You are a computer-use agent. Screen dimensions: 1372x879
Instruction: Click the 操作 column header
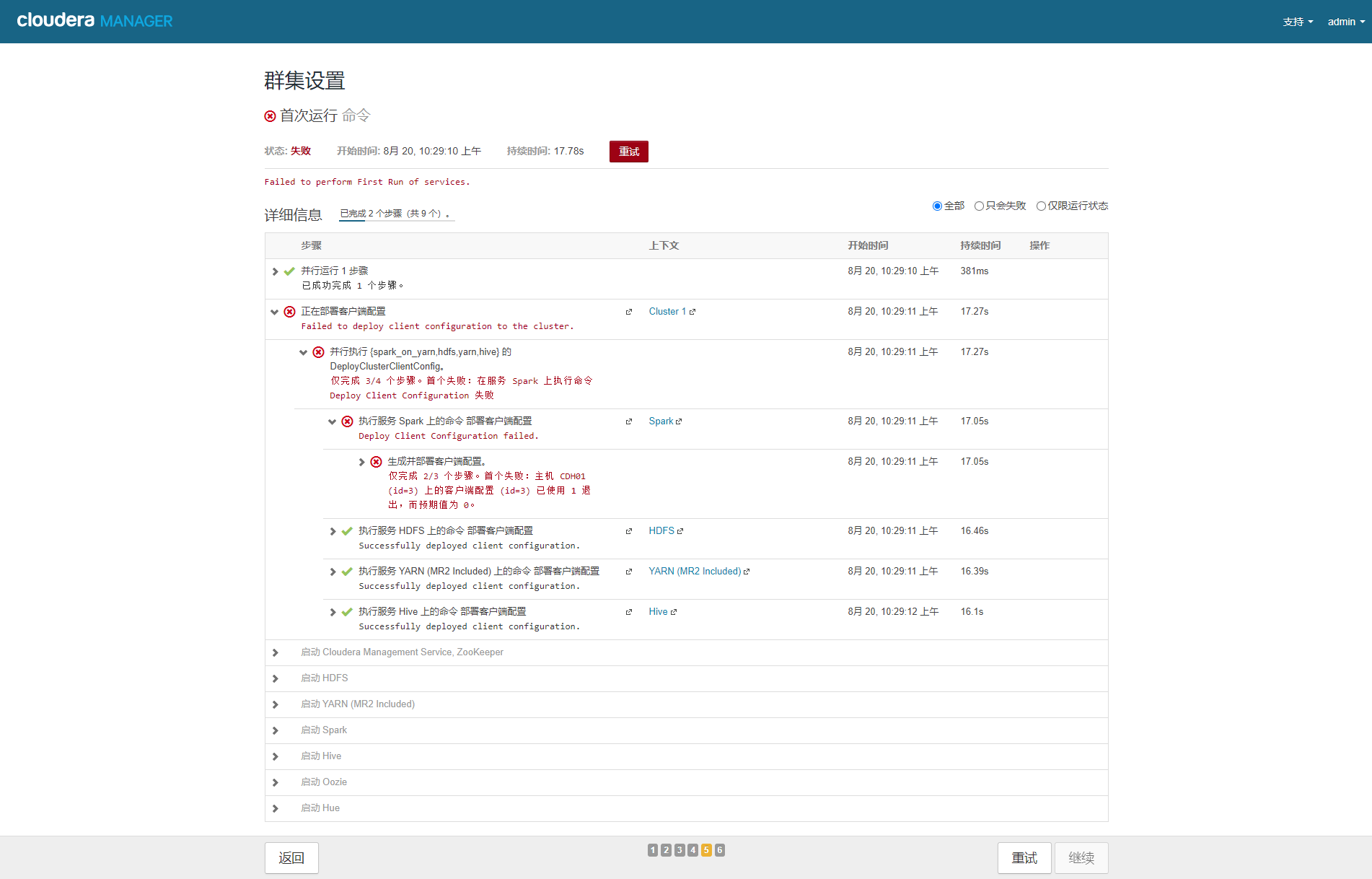(1039, 246)
